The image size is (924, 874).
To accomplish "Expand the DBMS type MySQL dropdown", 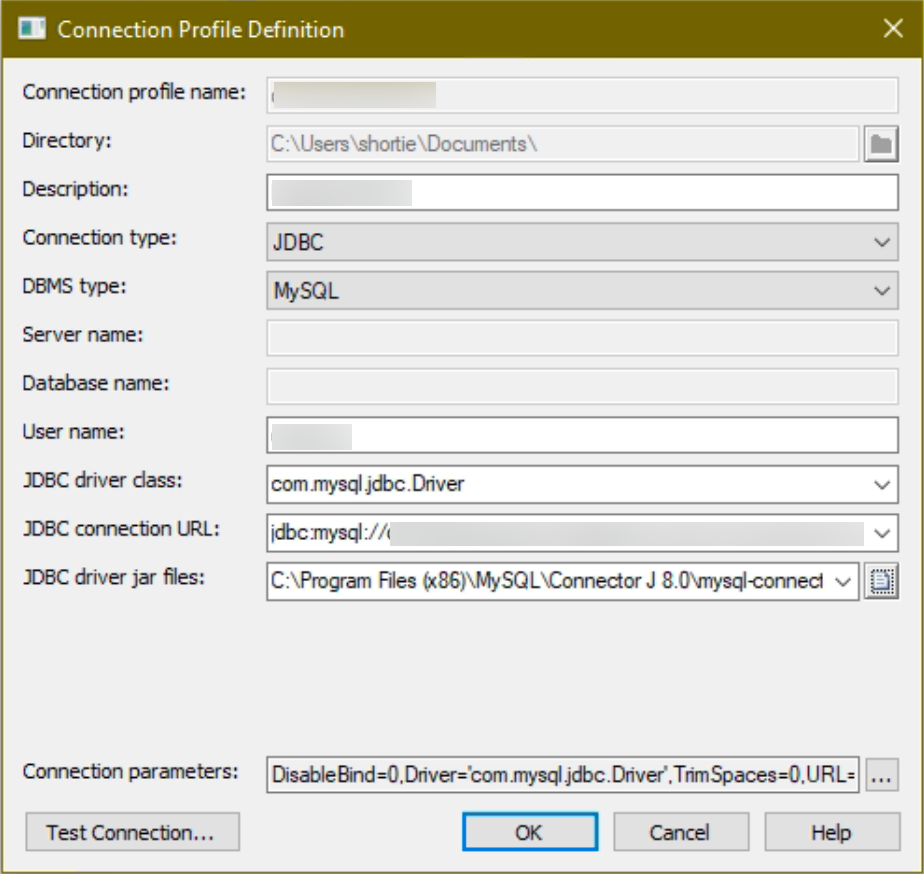I will pyautogui.click(x=881, y=291).
